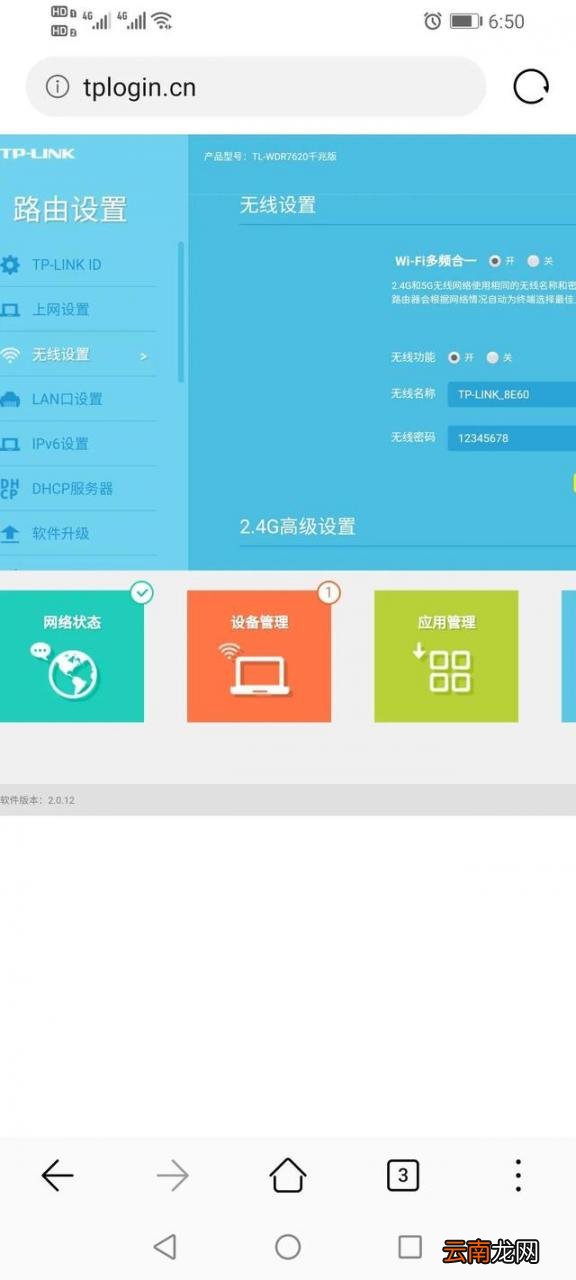
Task: Click the 软件版本: 2.0.12 footer text
Action: tap(37, 800)
